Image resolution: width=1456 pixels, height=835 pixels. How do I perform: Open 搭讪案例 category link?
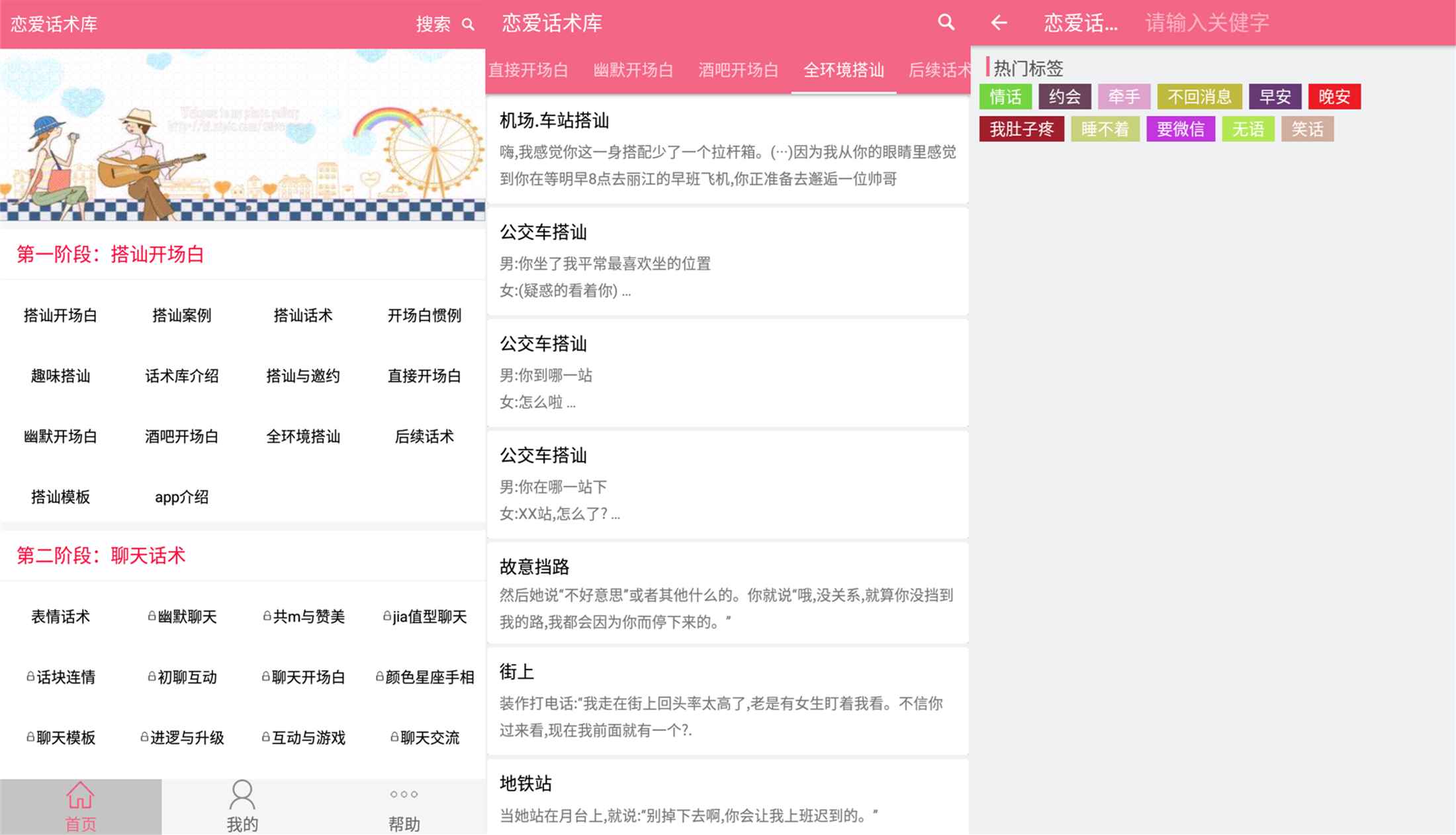[x=182, y=315]
